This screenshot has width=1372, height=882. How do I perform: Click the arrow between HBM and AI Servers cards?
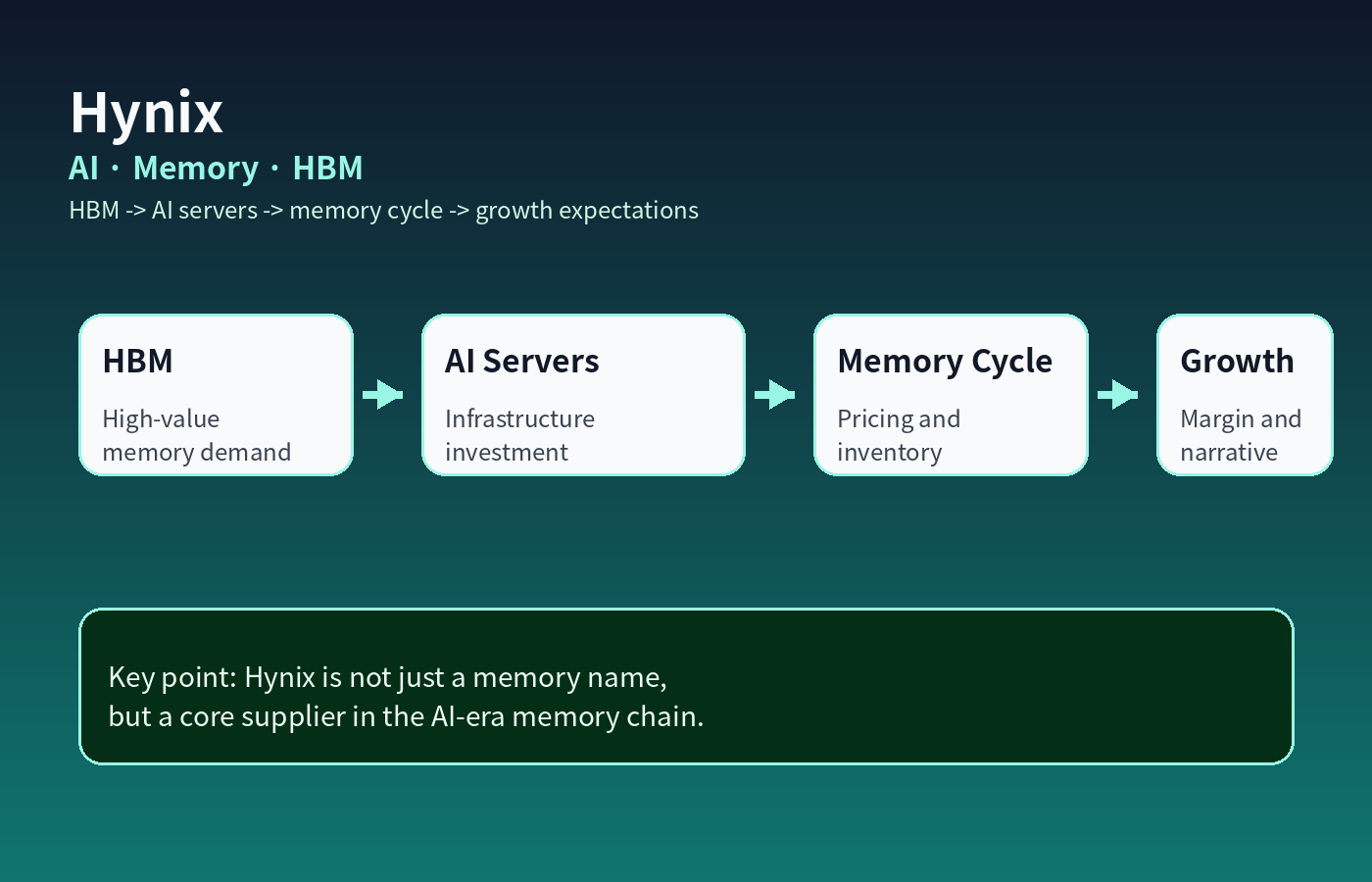pyautogui.click(x=383, y=395)
